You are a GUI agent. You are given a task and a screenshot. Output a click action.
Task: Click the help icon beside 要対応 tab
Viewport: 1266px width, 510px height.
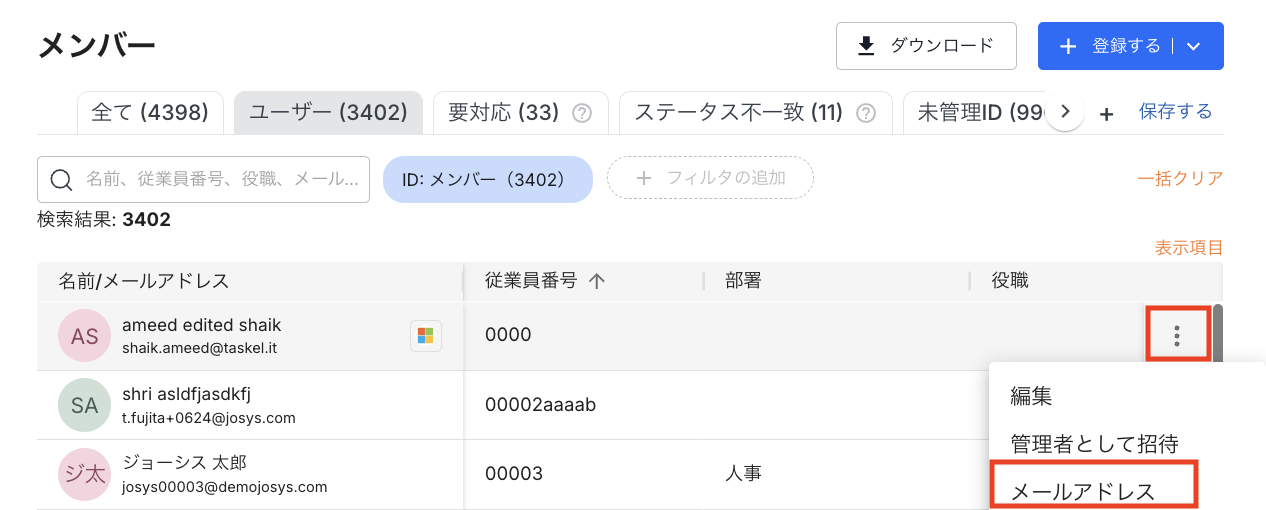coord(581,113)
